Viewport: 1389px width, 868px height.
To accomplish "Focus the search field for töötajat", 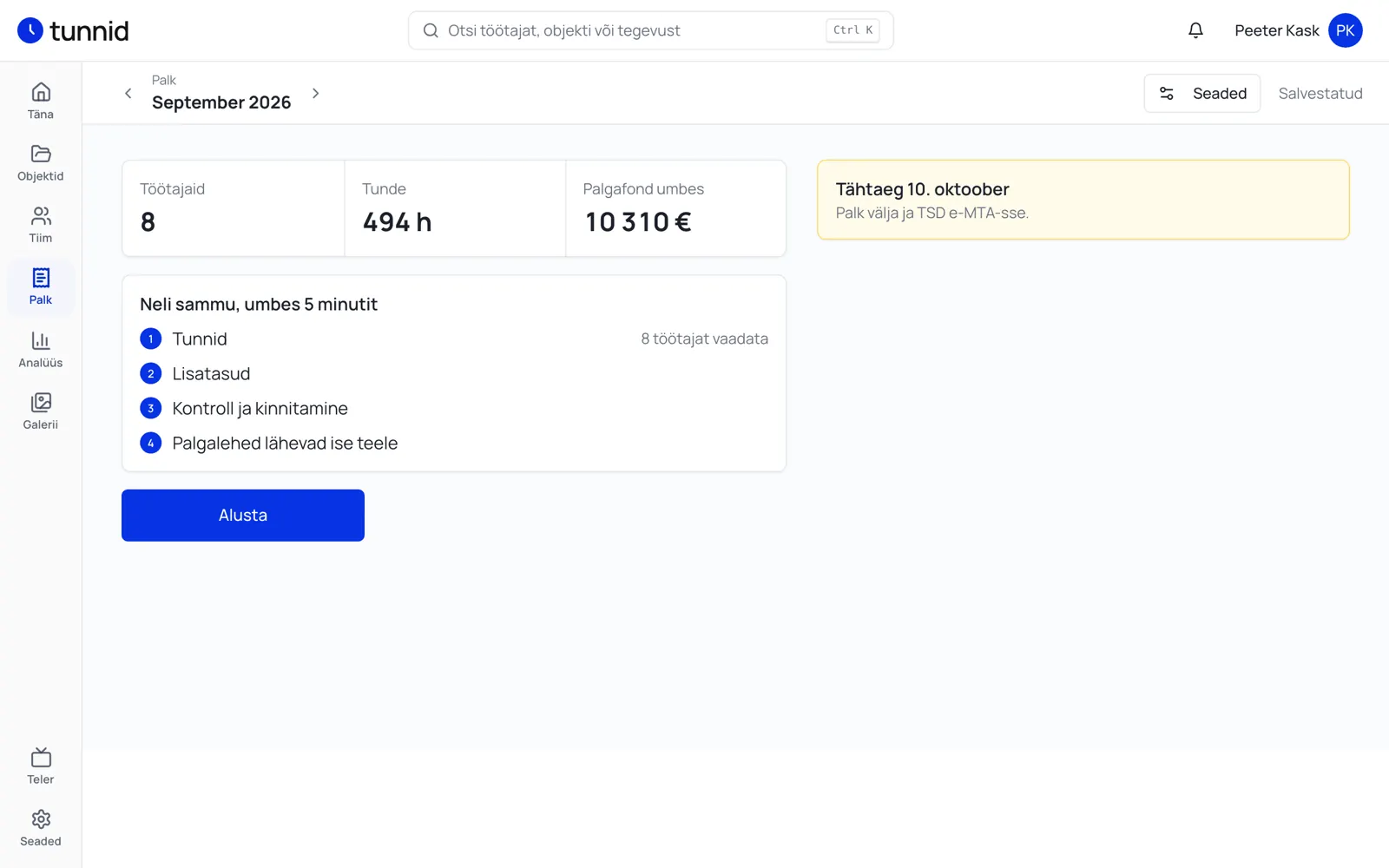I will [651, 30].
